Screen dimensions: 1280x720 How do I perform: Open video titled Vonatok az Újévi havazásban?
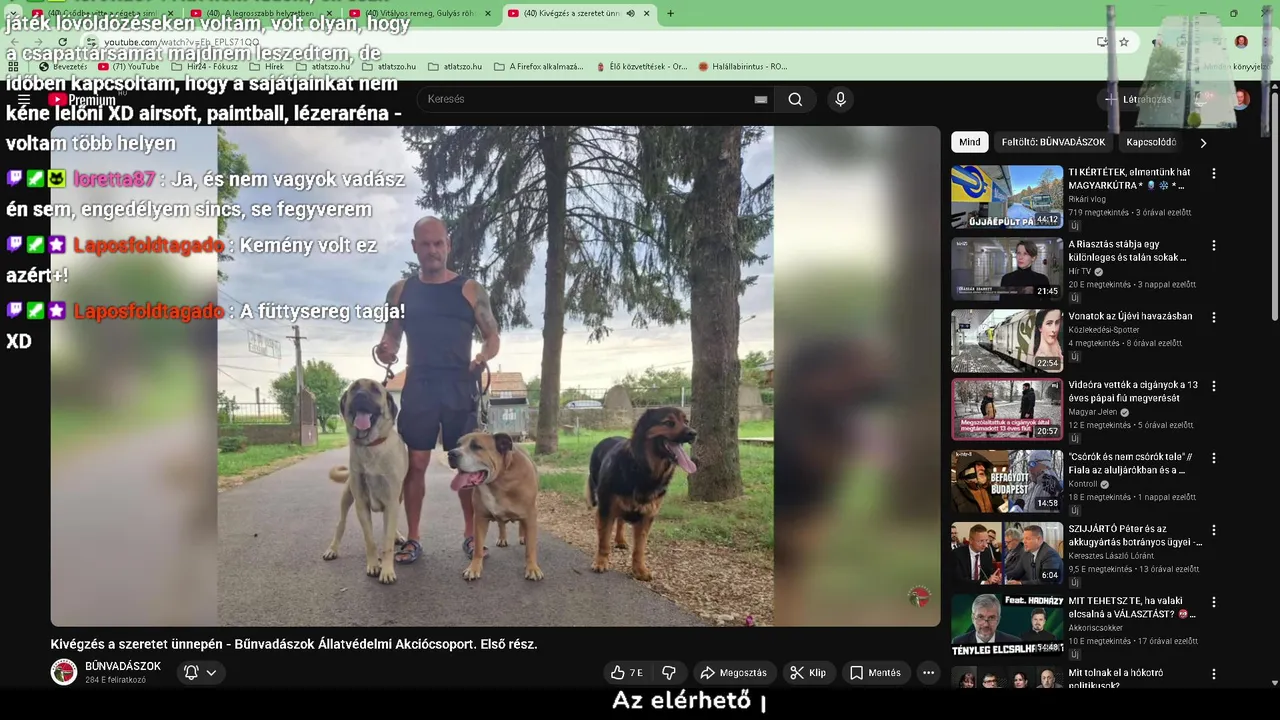point(1130,316)
